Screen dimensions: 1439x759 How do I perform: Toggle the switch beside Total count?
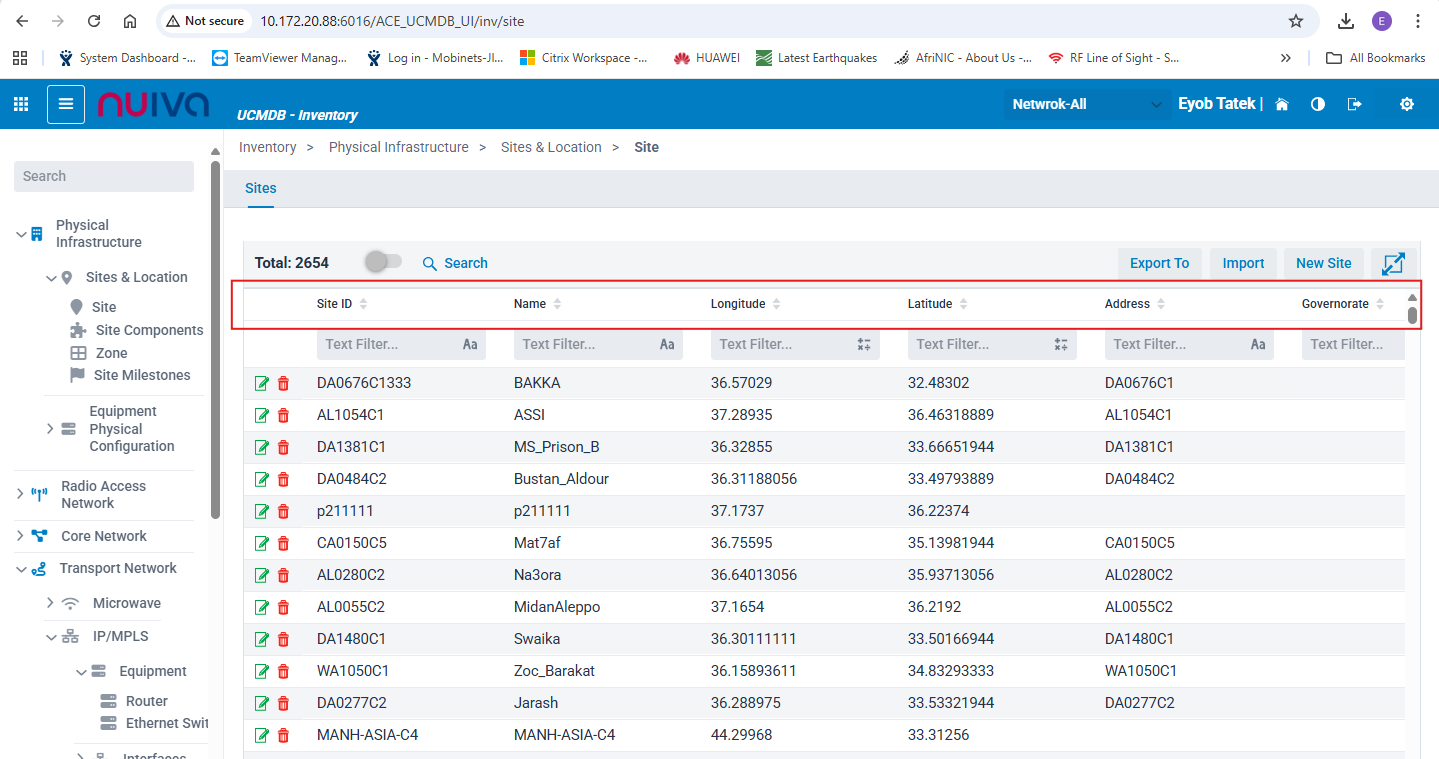(x=383, y=262)
